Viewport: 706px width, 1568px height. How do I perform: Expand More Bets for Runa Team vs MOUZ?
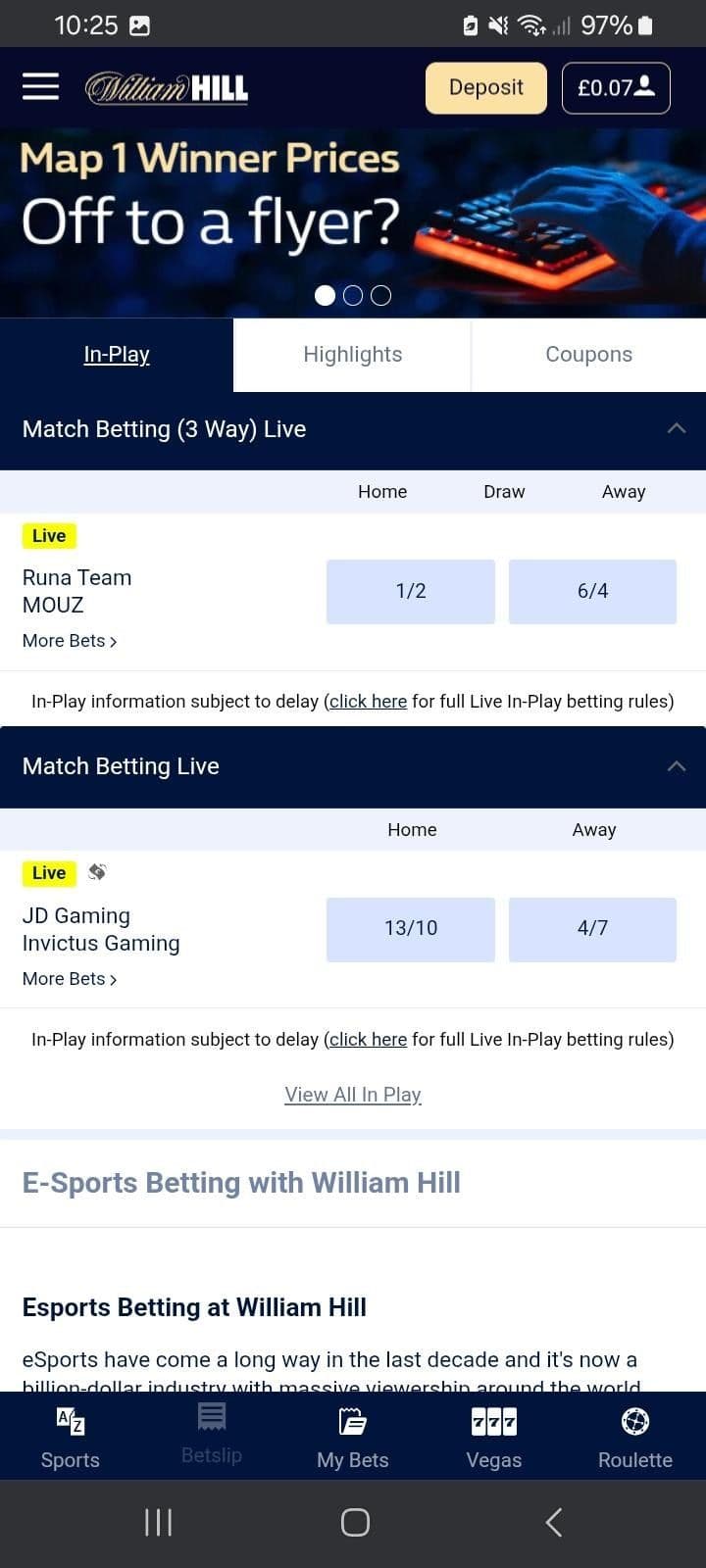tap(69, 640)
